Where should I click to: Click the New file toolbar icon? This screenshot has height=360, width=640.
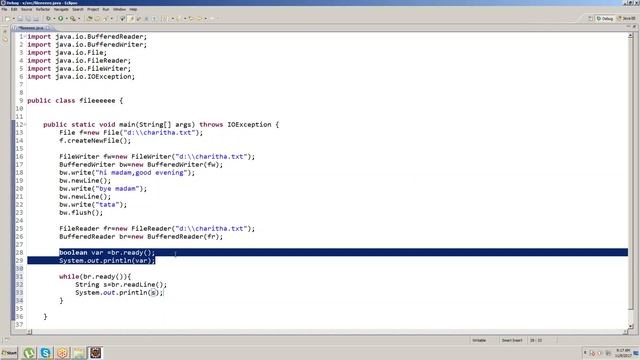point(7,18)
